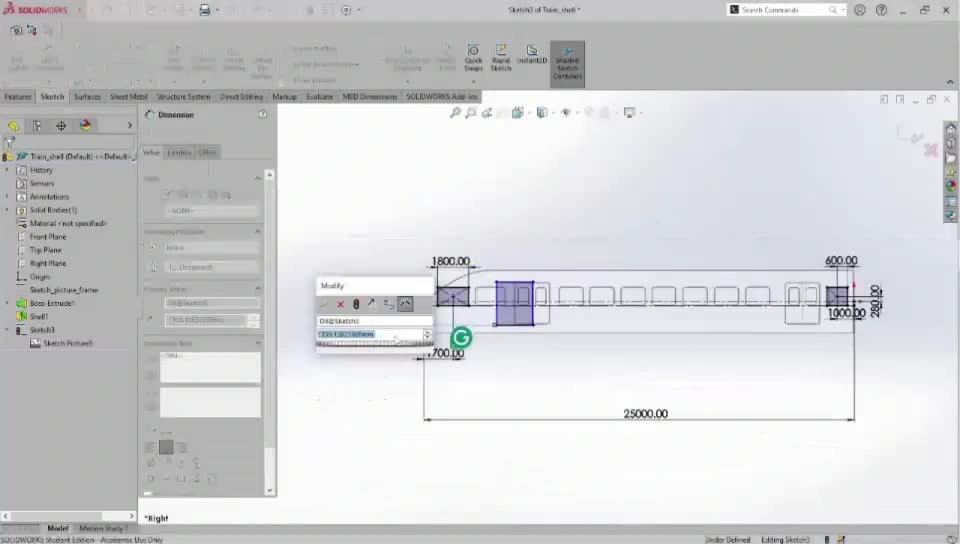Open the DisplayManager tab icon

click(x=85, y=126)
